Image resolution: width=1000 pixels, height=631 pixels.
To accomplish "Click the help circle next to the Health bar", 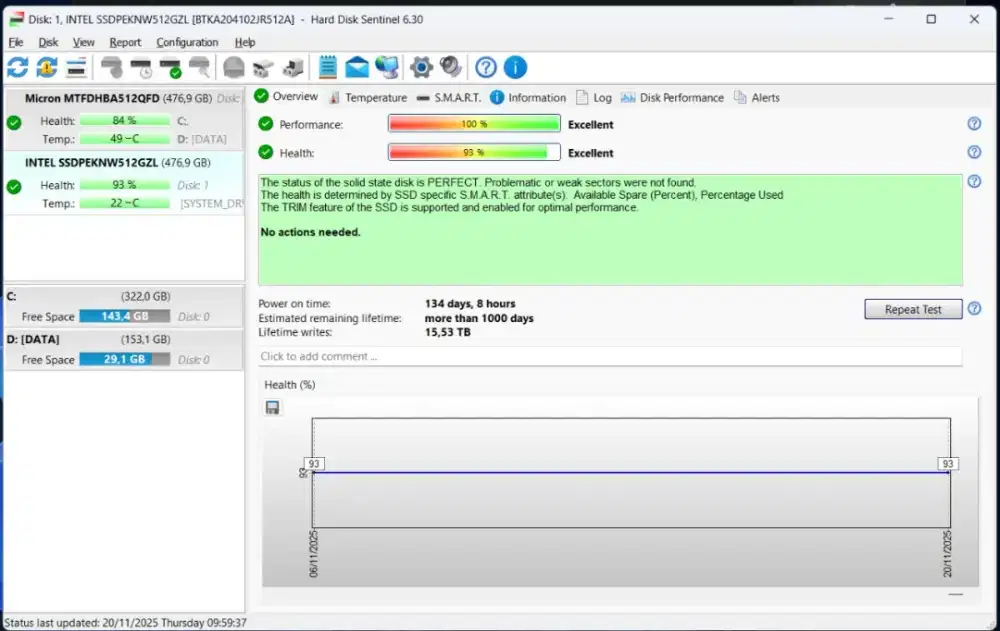I will coord(974,152).
